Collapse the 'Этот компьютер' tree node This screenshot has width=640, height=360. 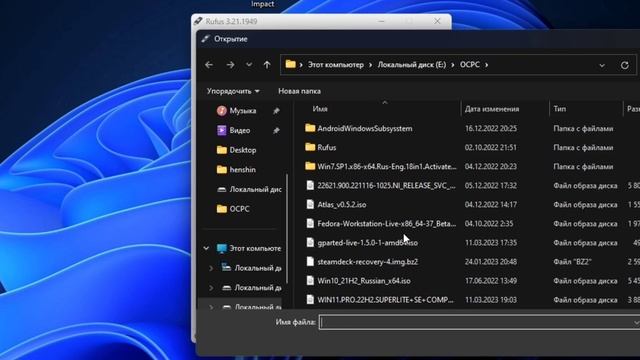pos(207,248)
